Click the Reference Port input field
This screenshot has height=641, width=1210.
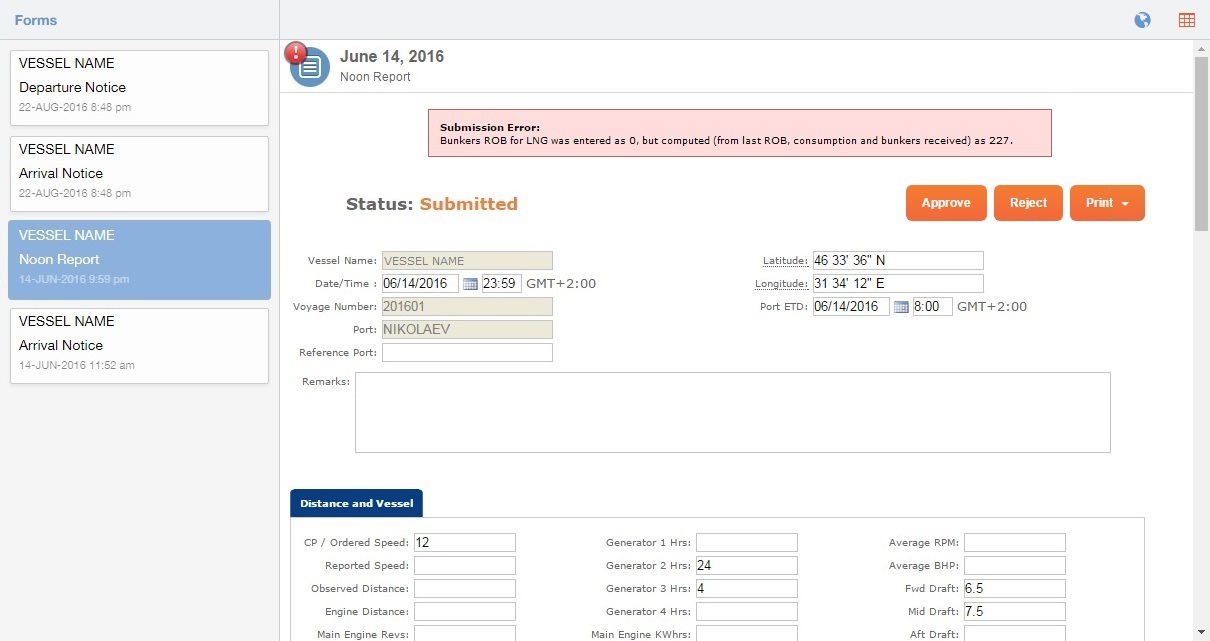point(466,352)
